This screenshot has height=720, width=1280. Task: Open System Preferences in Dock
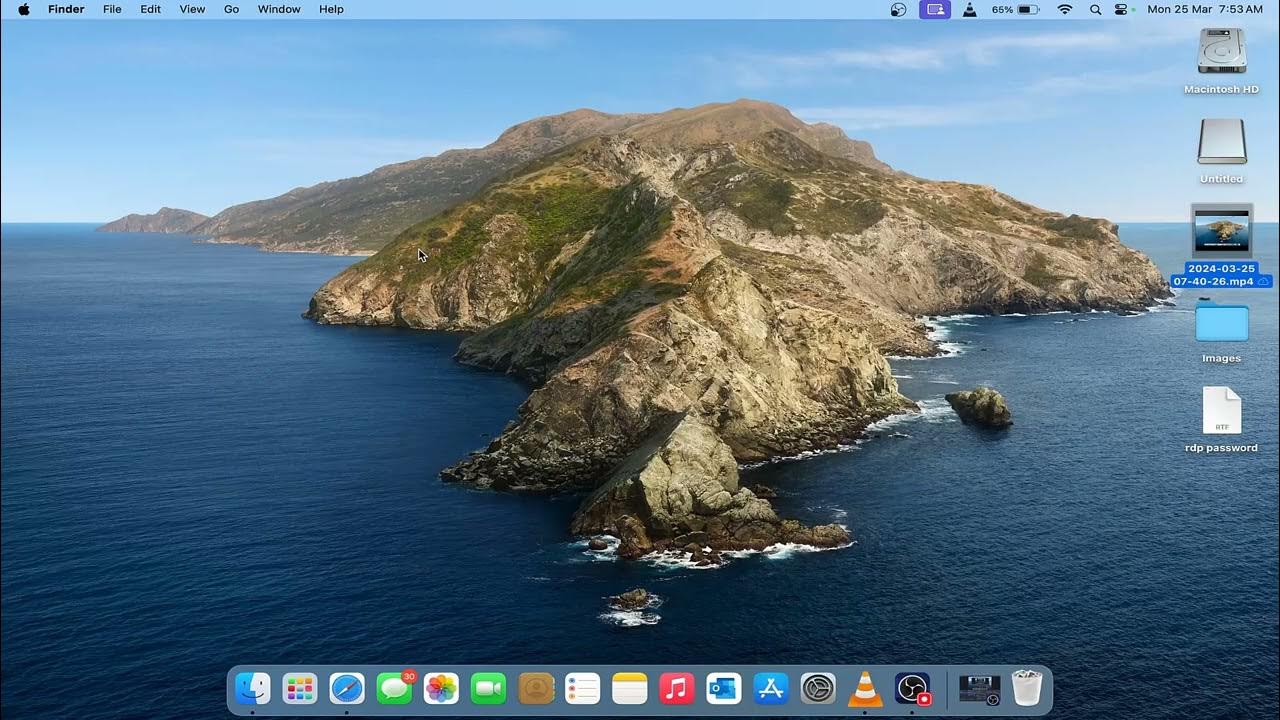click(818, 688)
